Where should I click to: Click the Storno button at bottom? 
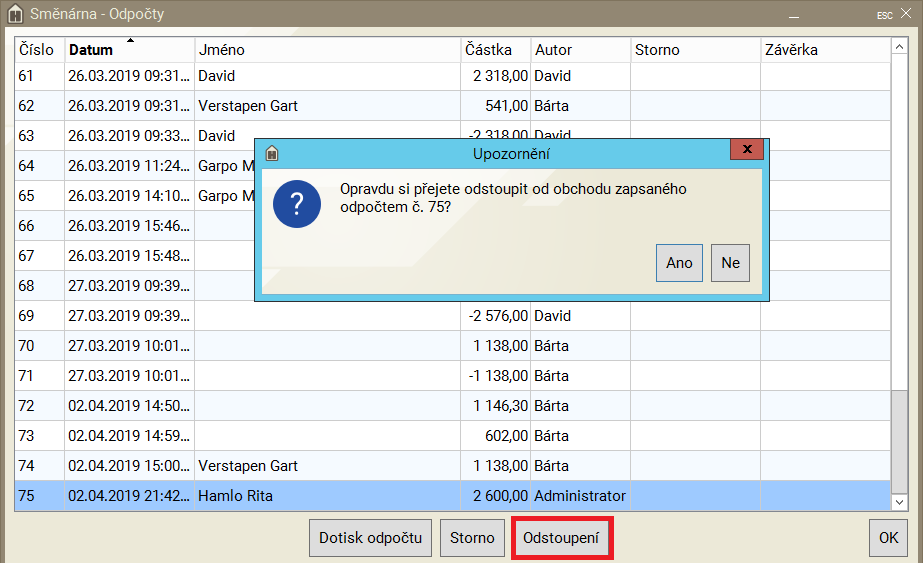tap(472, 538)
